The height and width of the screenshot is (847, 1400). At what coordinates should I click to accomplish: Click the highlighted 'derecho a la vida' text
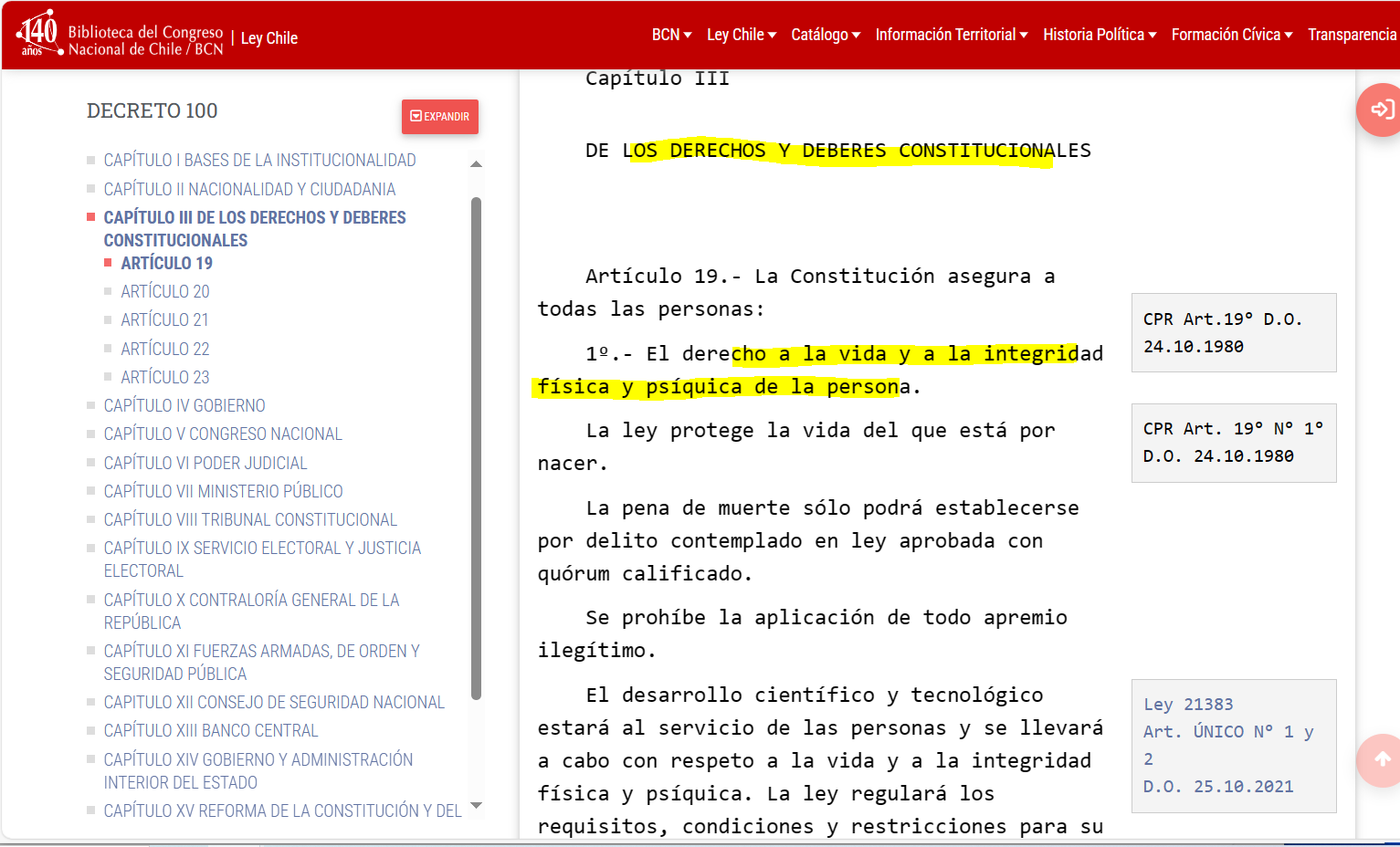(820, 370)
